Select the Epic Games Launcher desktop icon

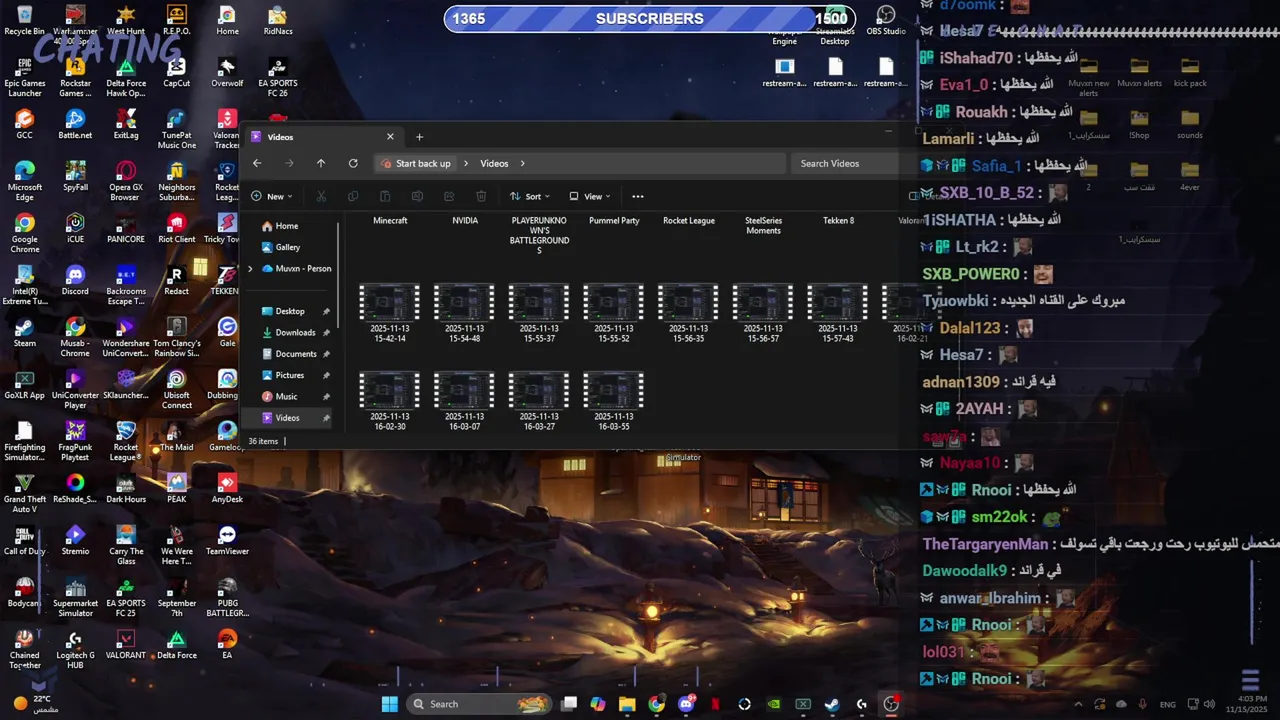pos(25,78)
